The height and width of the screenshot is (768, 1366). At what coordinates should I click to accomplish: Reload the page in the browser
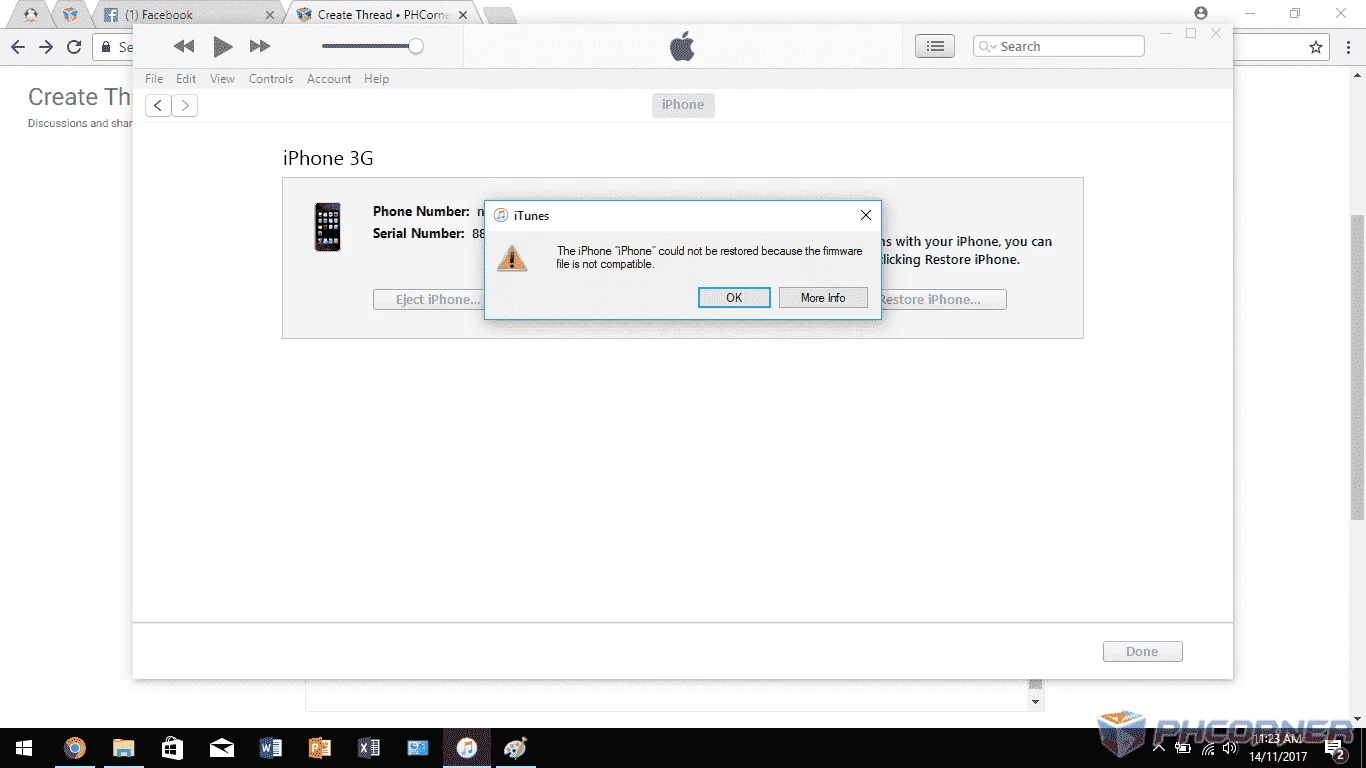[x=74, y=47]
